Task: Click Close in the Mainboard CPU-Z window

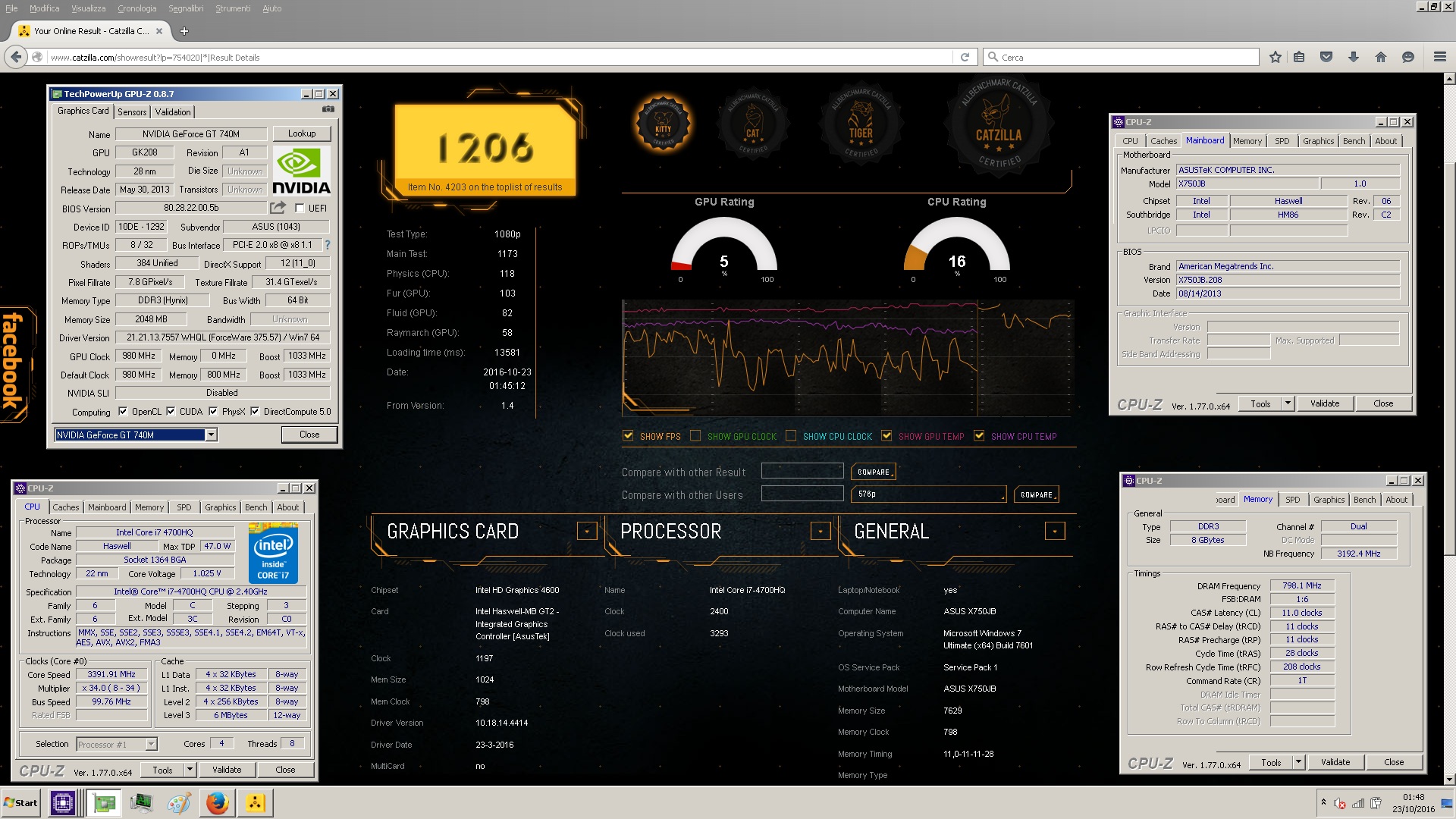Action: tap(1383, 403)
